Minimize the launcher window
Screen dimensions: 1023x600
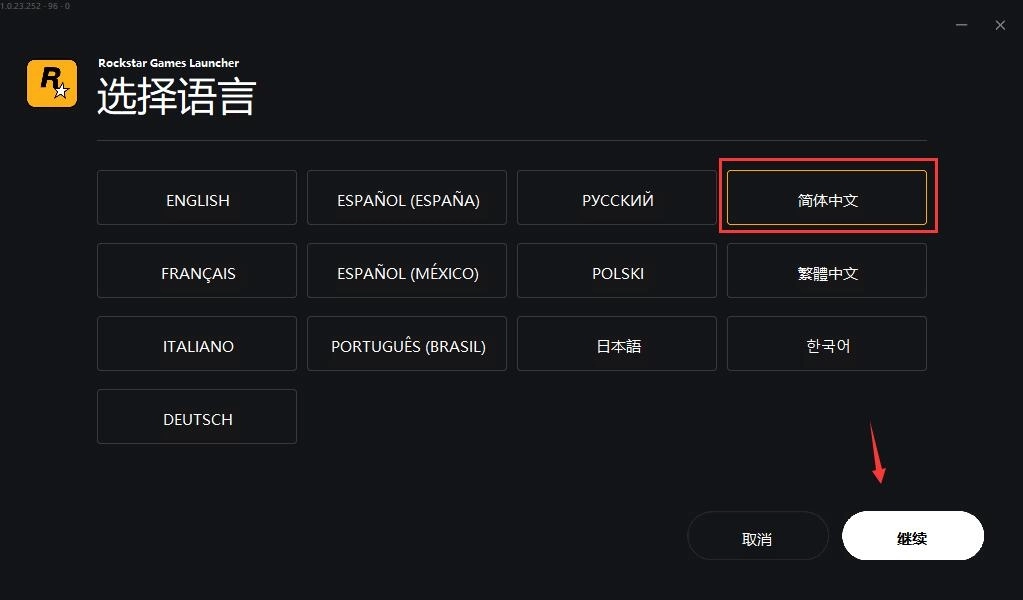[x=961, y=25]
